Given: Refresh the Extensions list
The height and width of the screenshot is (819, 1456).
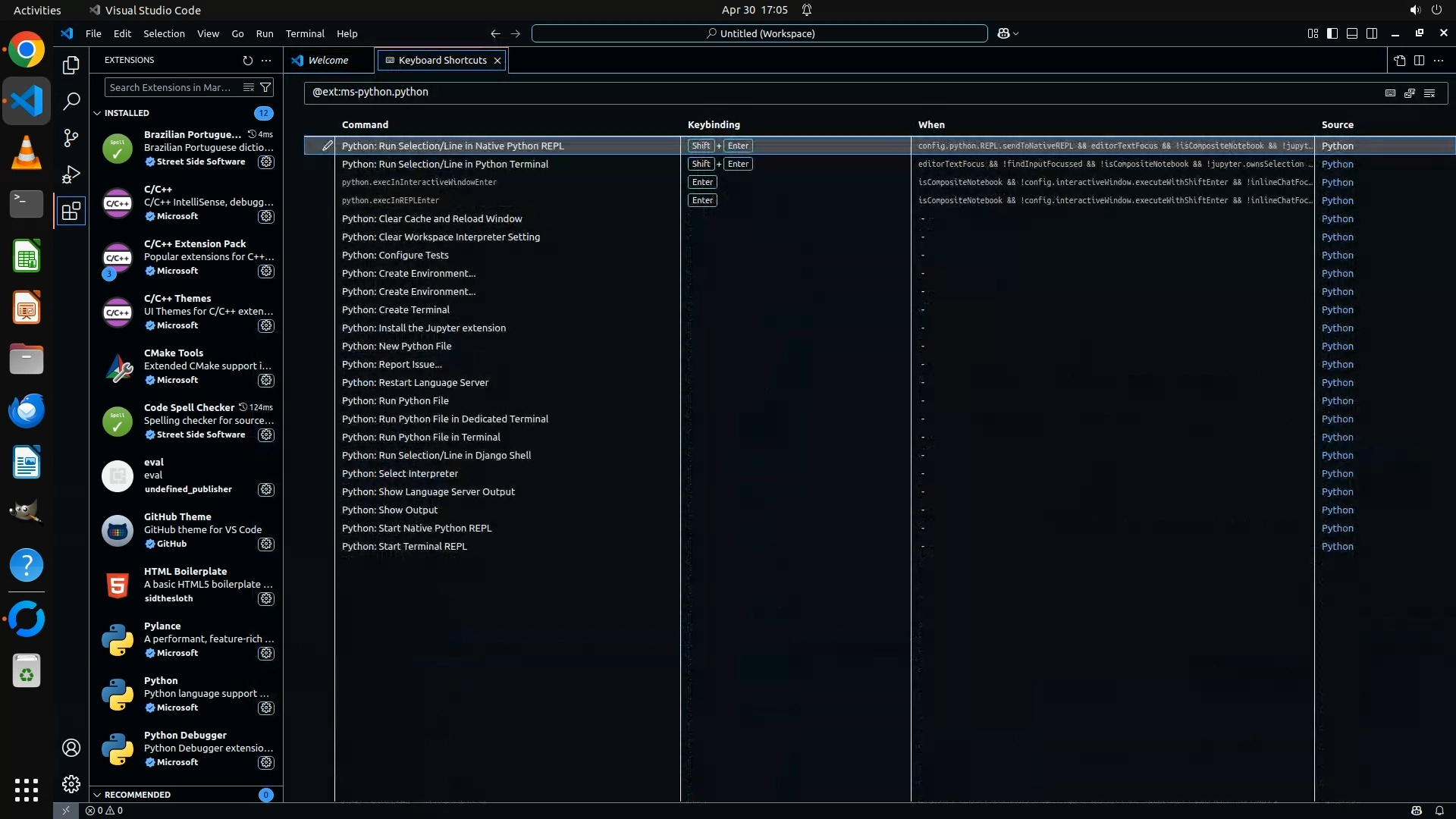Looking at the screenshot, I should click(247, 60).
